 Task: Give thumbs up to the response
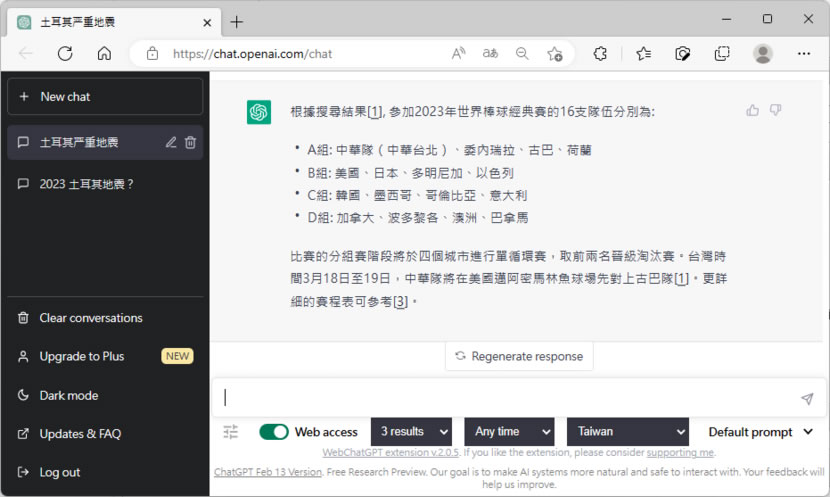pos(752,110)
